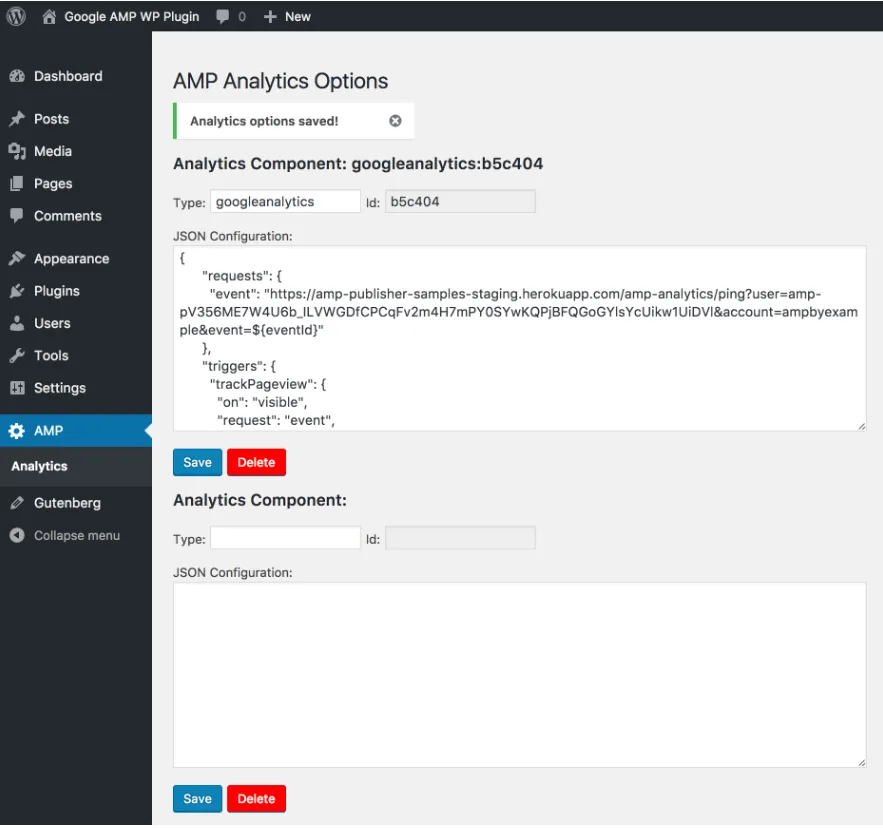
Task: Click the empty JSON Configuration textarea
Action: [520, 675]
